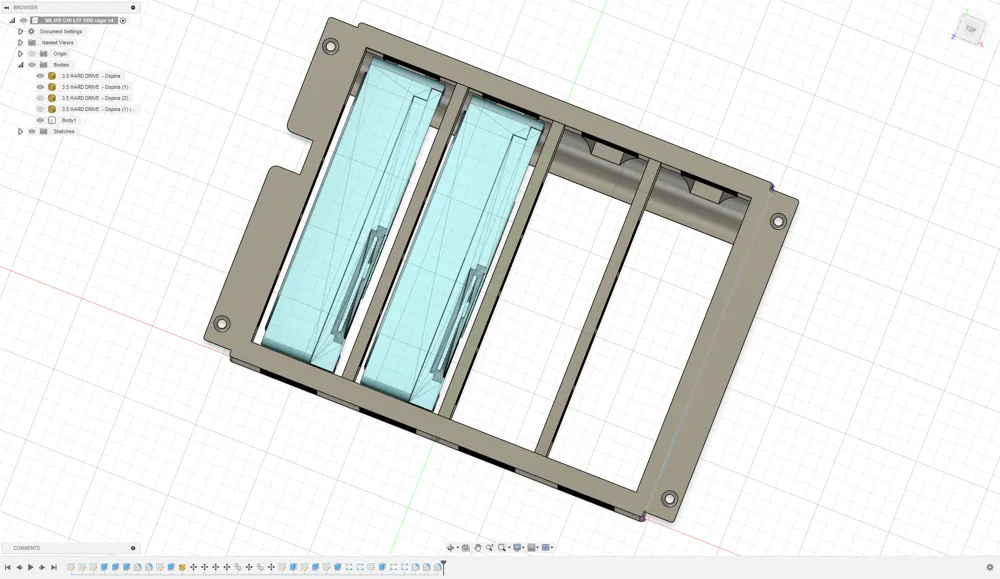Open Viewports dropdown arrow
This screenshot has height=579, width=1000.
click(552, 548)
